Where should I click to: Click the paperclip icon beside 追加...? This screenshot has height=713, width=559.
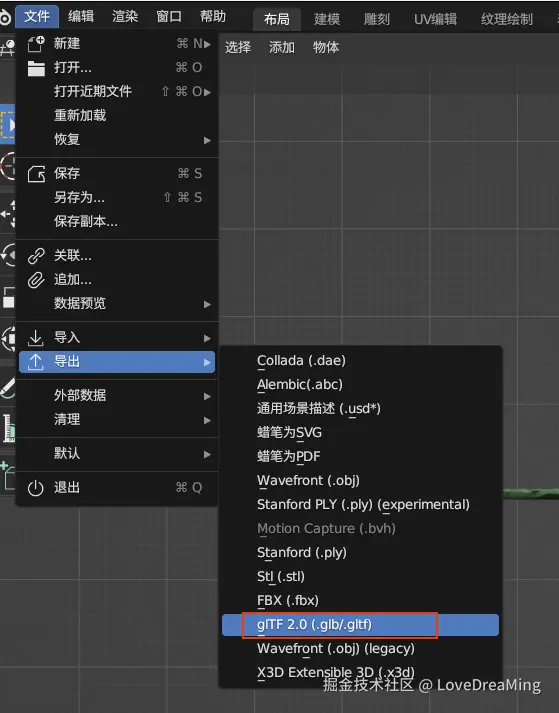point(36,280)
